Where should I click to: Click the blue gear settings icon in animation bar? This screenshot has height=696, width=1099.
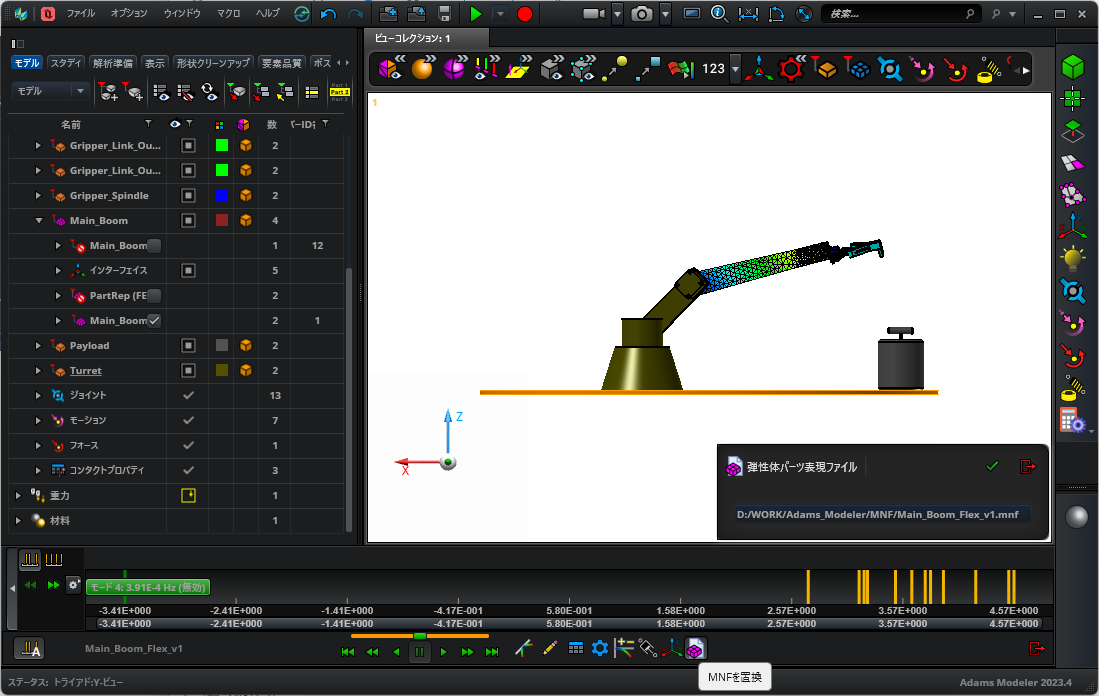coord(600,649)
